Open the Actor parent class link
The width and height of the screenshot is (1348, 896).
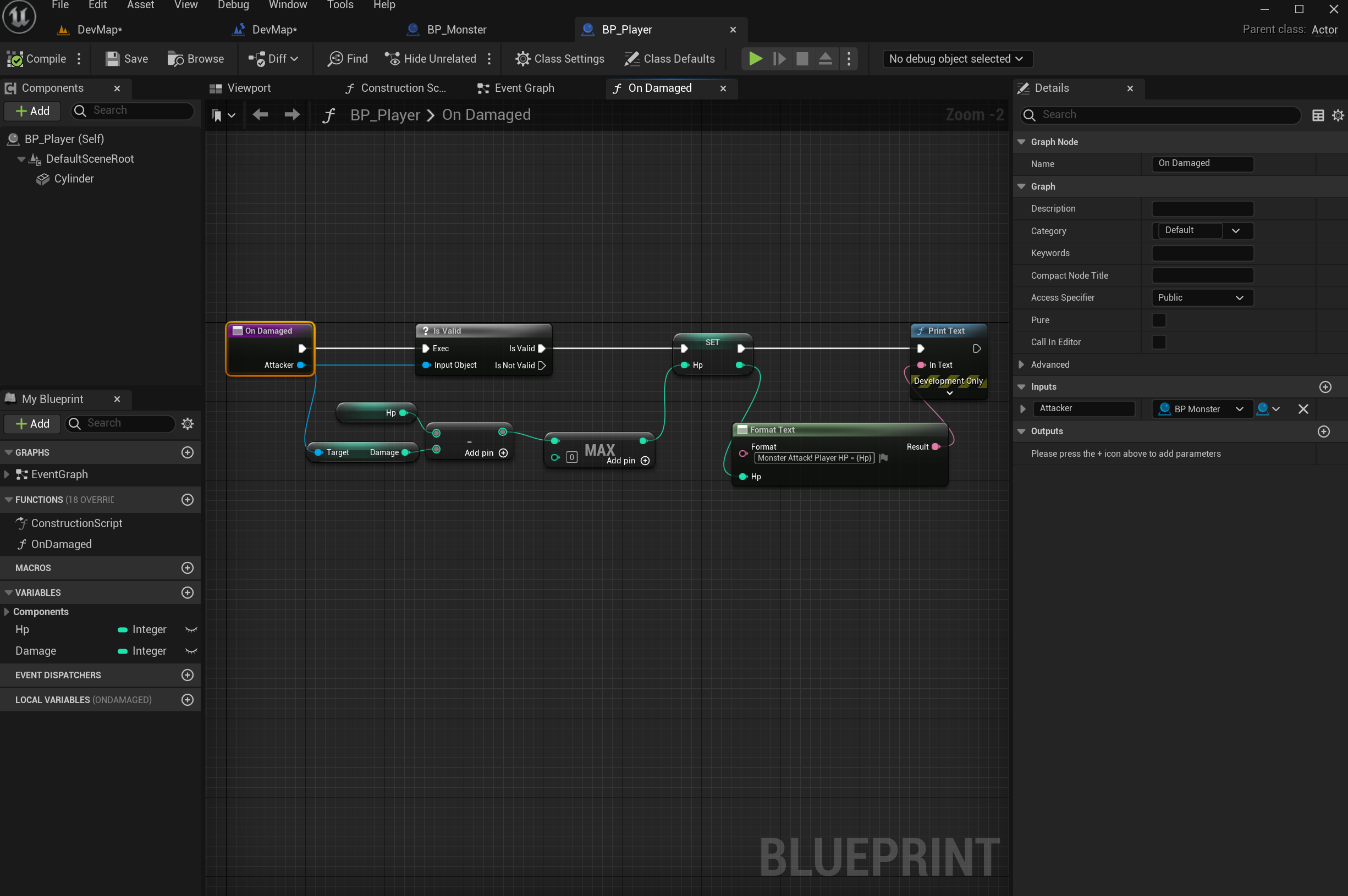(x=1324, y=30)
